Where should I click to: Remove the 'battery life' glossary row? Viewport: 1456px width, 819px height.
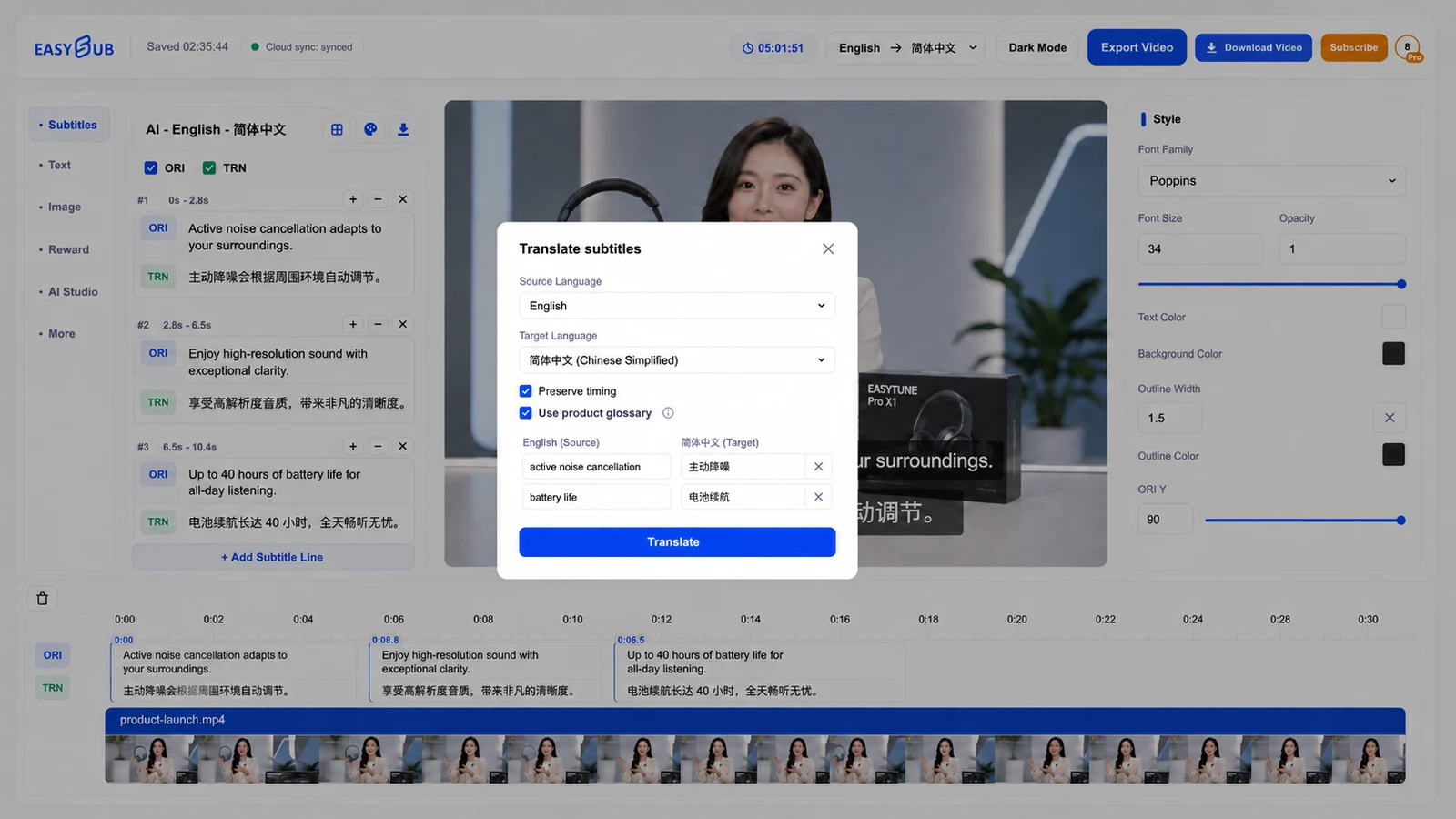tap(818, 497)
